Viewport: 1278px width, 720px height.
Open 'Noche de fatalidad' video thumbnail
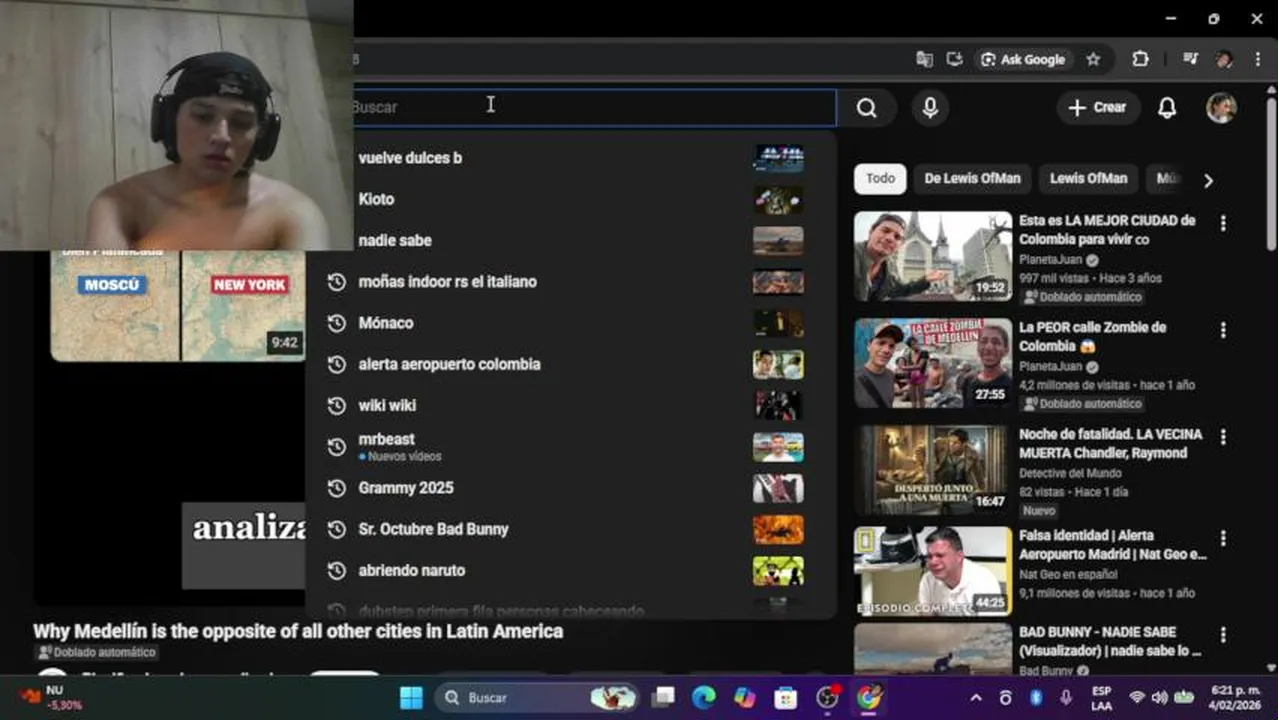[x=932, y=470]
